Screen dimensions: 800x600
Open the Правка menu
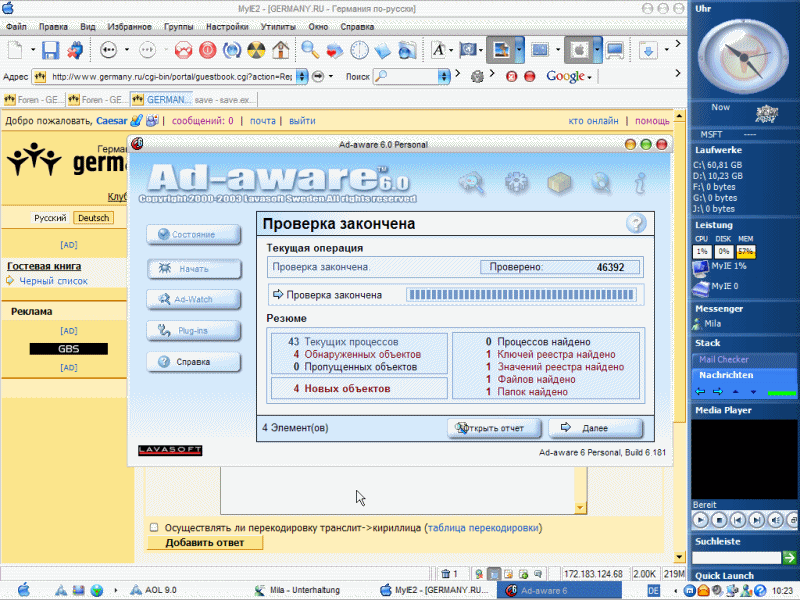click(53, 27)
